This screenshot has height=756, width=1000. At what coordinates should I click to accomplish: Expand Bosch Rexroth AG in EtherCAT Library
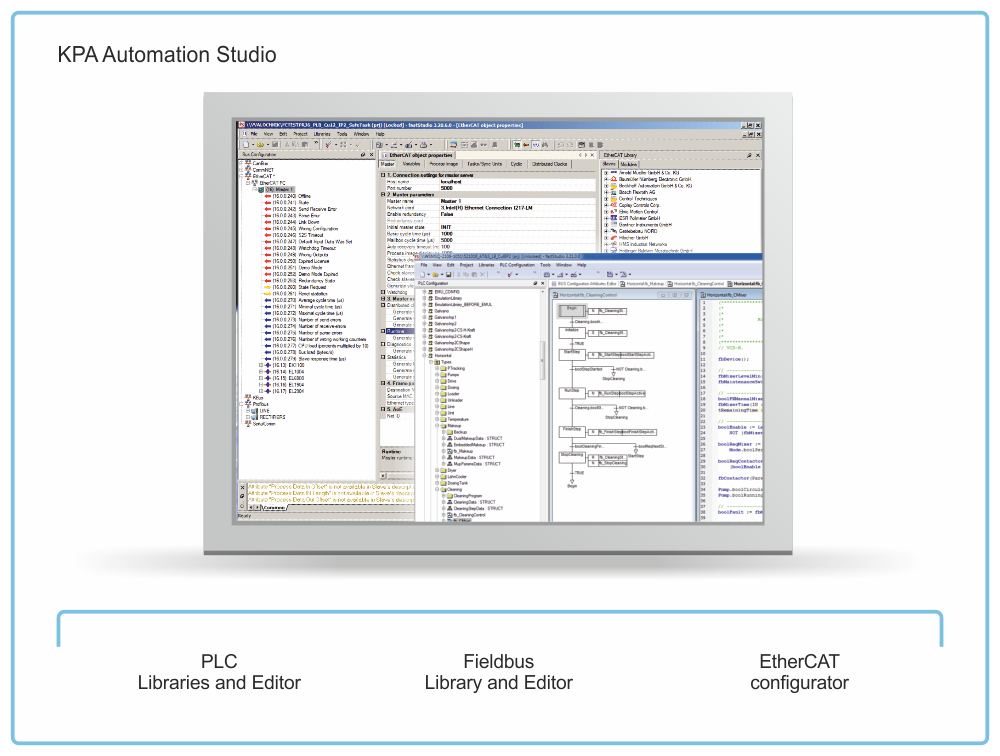[606, 192]
